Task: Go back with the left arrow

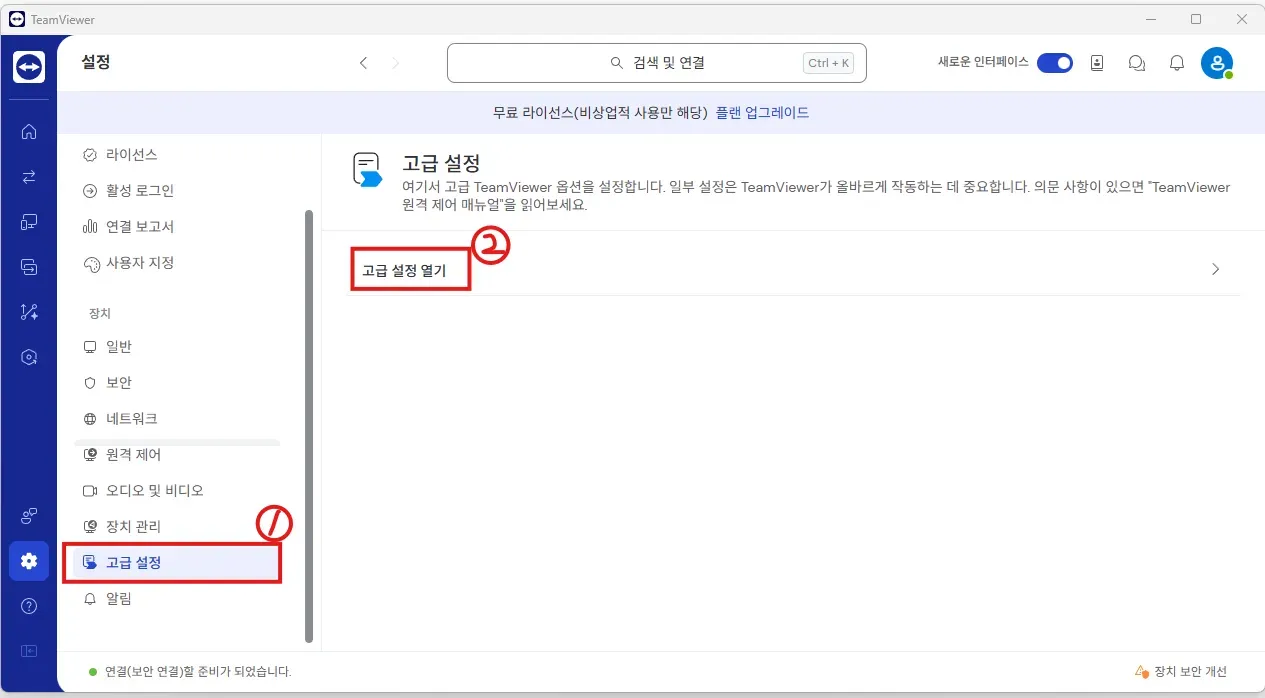Action: pyautogui.click(x=364, y=63)
